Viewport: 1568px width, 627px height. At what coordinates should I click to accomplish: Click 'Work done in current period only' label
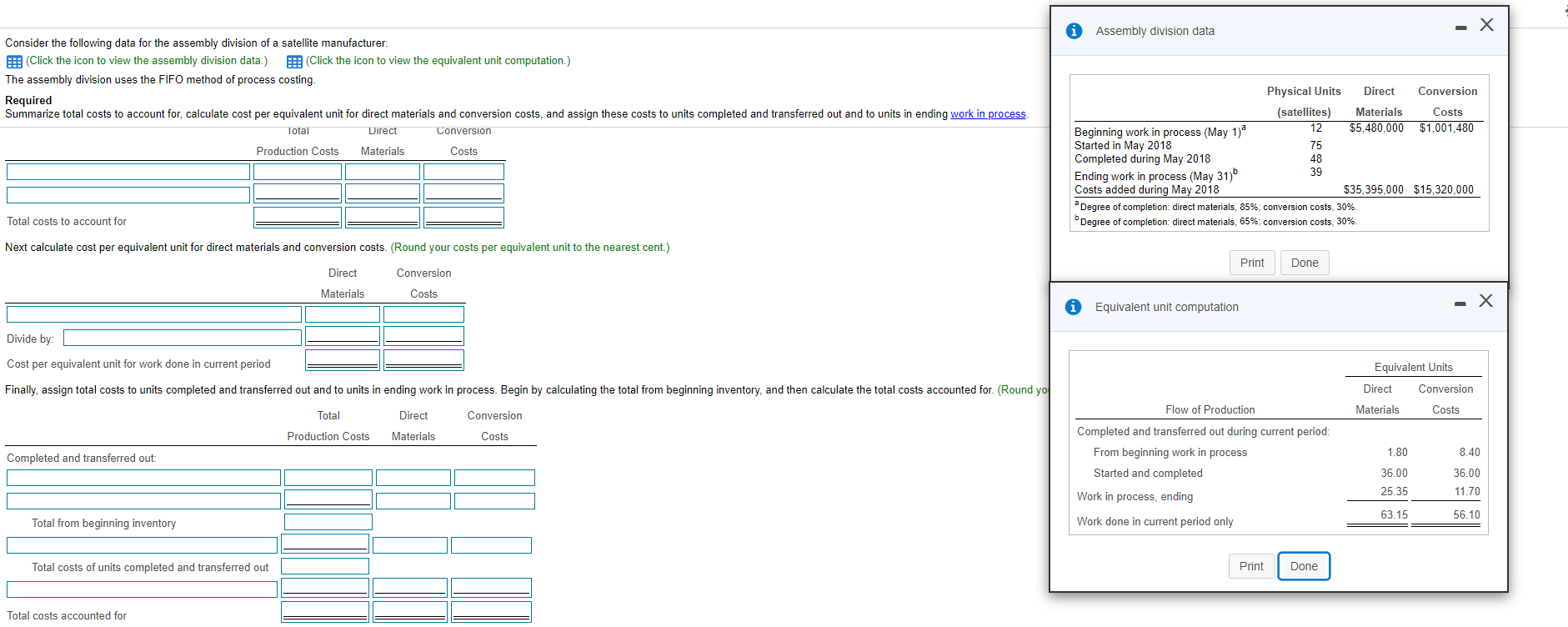[1155, 522]
